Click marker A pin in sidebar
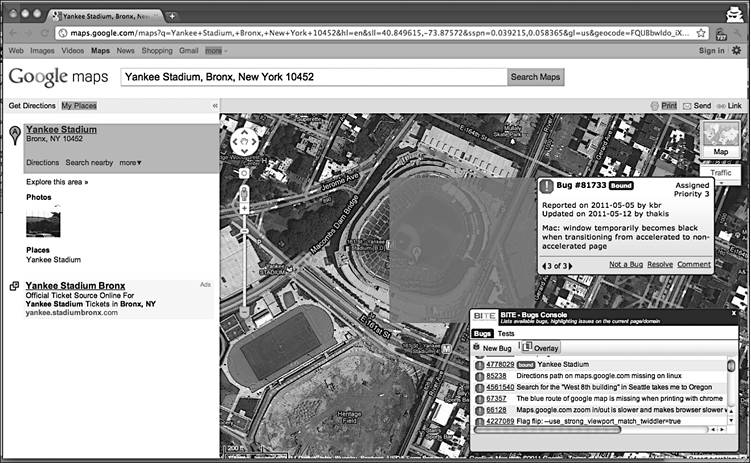 click(15, 135)
